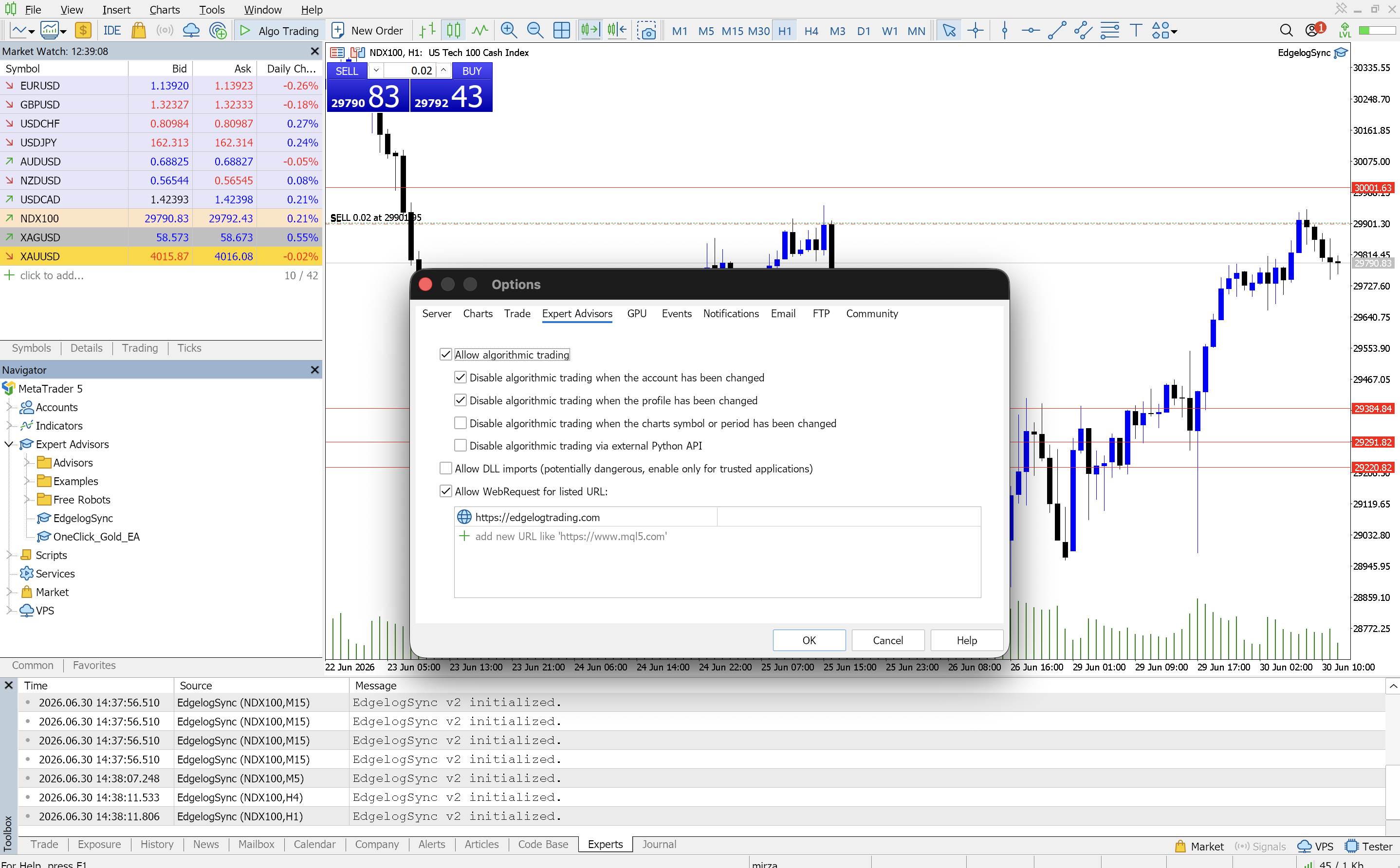
Task: Toggle the Algo Trading toolbar button
Action: pyautogui.click(x=279, y=31)
